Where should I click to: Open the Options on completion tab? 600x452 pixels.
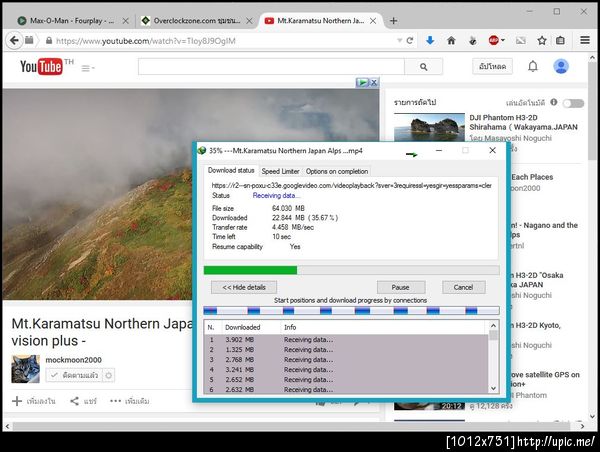tap(337, 171)
